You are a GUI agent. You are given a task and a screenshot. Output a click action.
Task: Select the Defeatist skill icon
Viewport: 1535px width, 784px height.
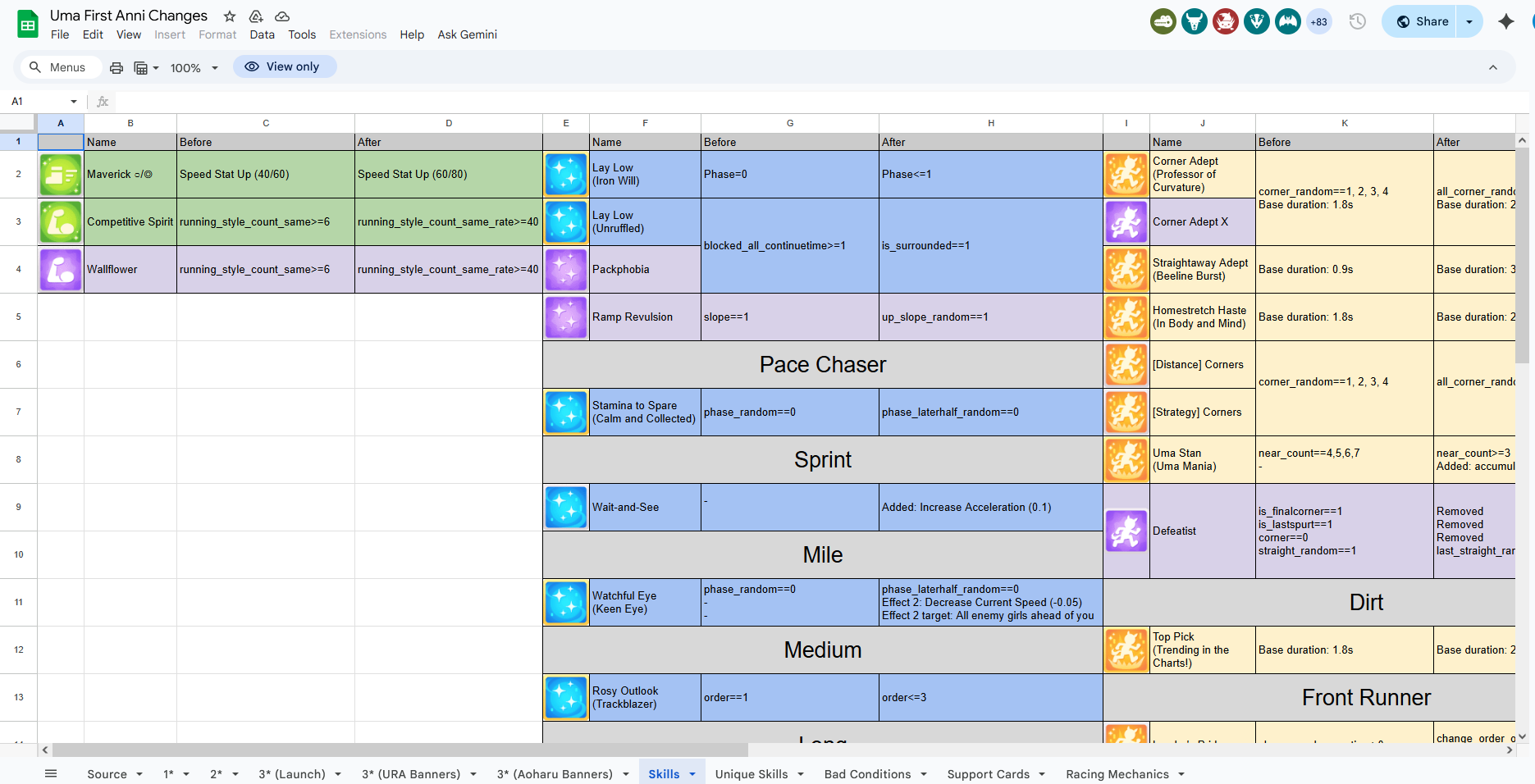(1126, 531)
